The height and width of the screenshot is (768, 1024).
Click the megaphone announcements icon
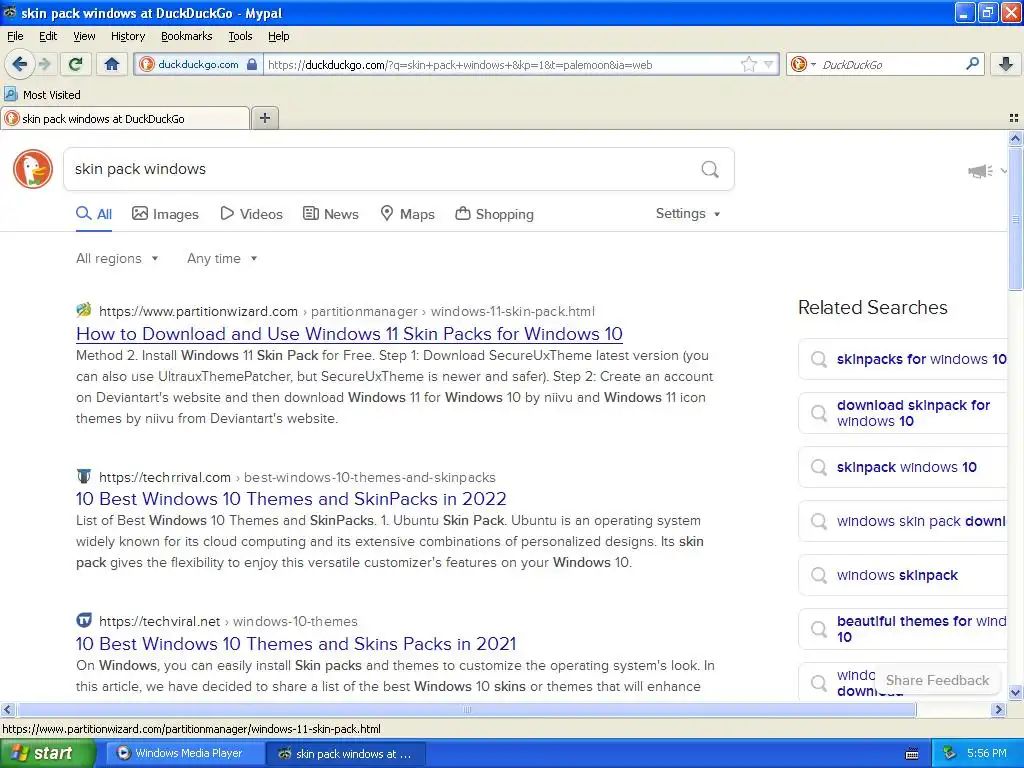(x=980, y=171)
